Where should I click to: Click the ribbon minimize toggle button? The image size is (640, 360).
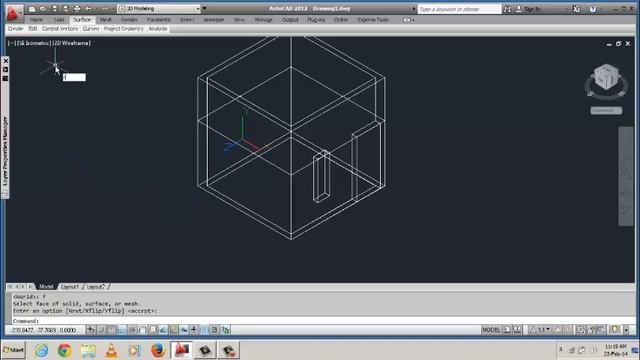pyautogui.click(x=406, y=20)
